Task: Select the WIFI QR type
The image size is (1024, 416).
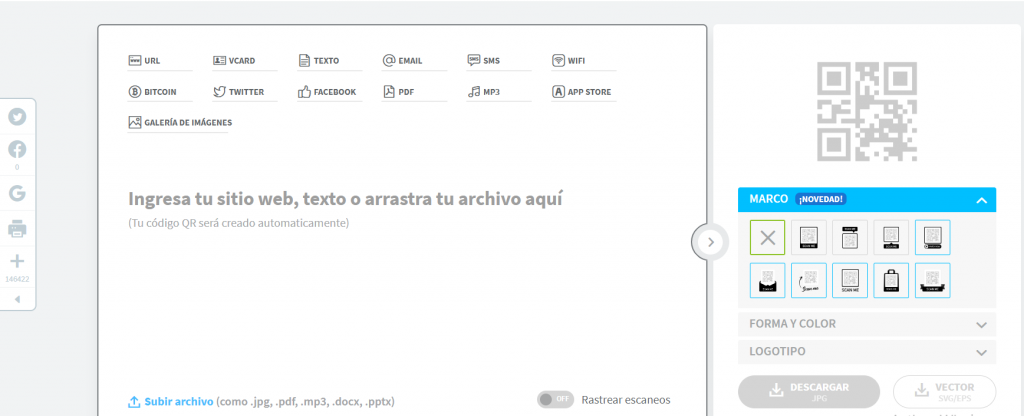Action: 568,61
